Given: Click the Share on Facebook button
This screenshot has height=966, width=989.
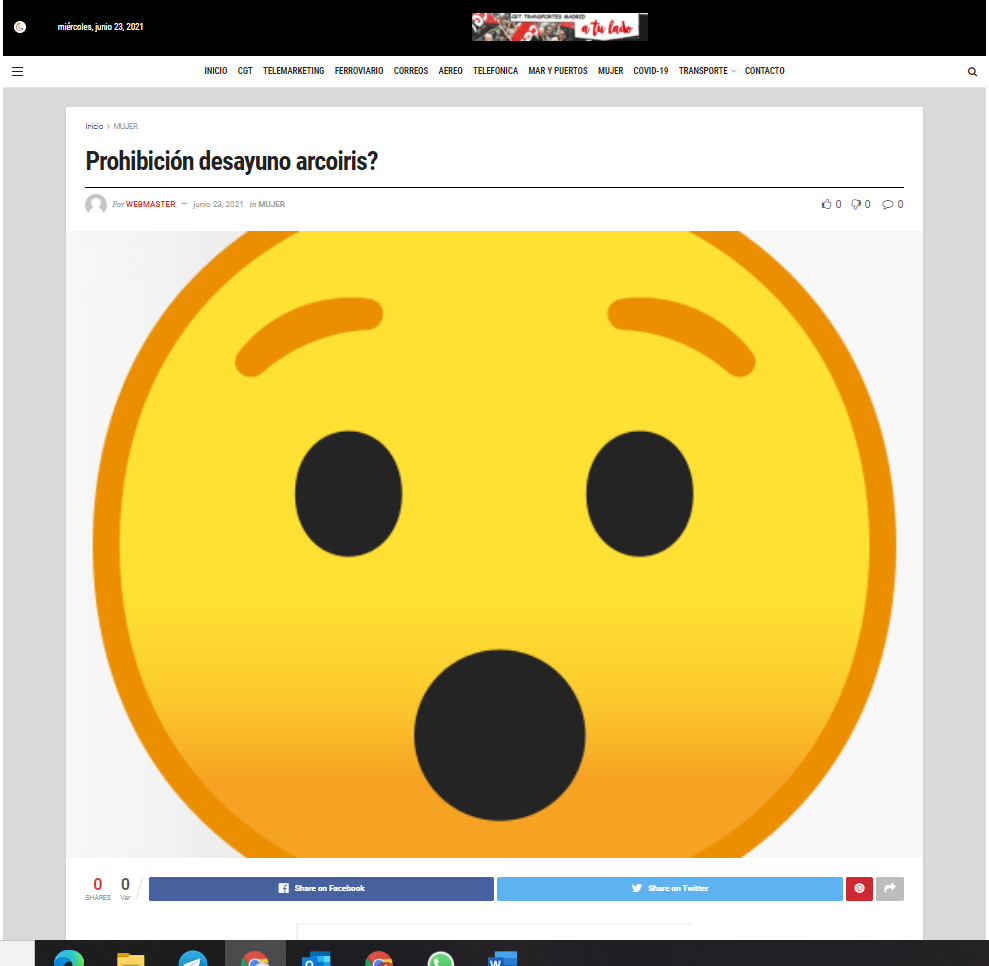Looking at the screenshot, I should click(x=321, y=889).
